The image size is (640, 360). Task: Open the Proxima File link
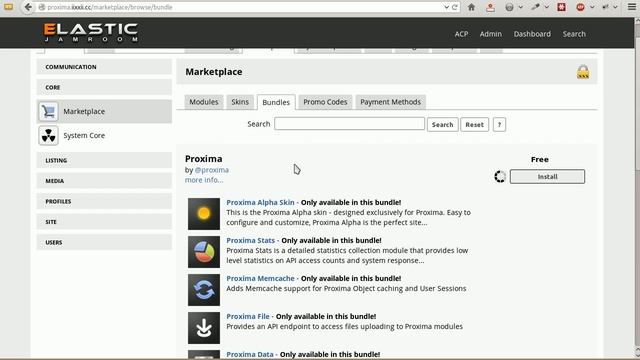click(248, 316)
